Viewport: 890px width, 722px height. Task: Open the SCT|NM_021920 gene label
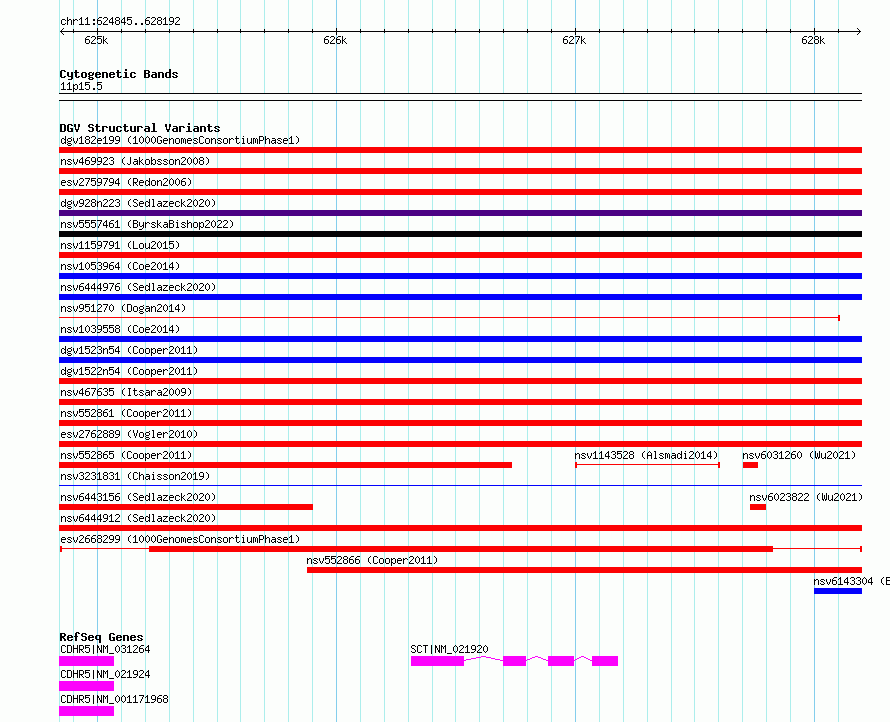[449, 649]
